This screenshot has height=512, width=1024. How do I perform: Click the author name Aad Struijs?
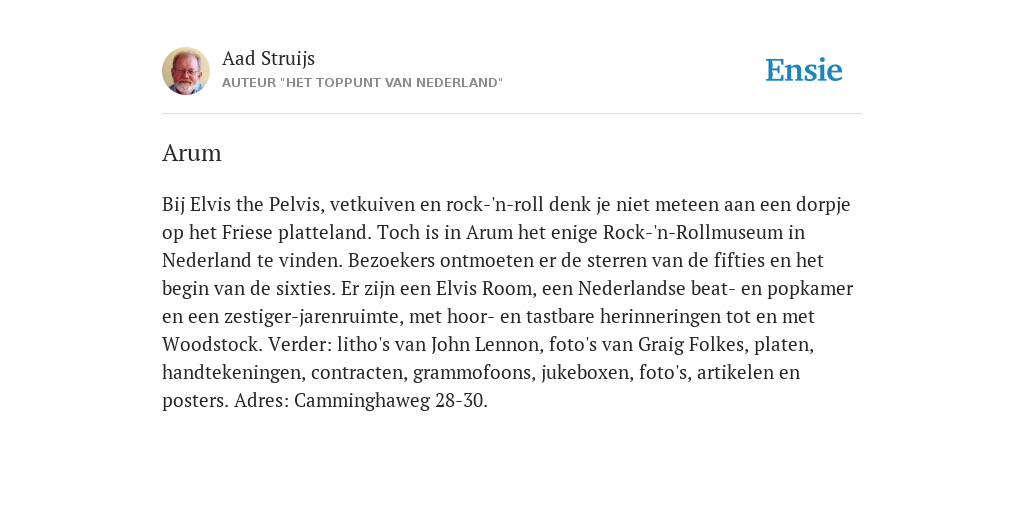268,58
